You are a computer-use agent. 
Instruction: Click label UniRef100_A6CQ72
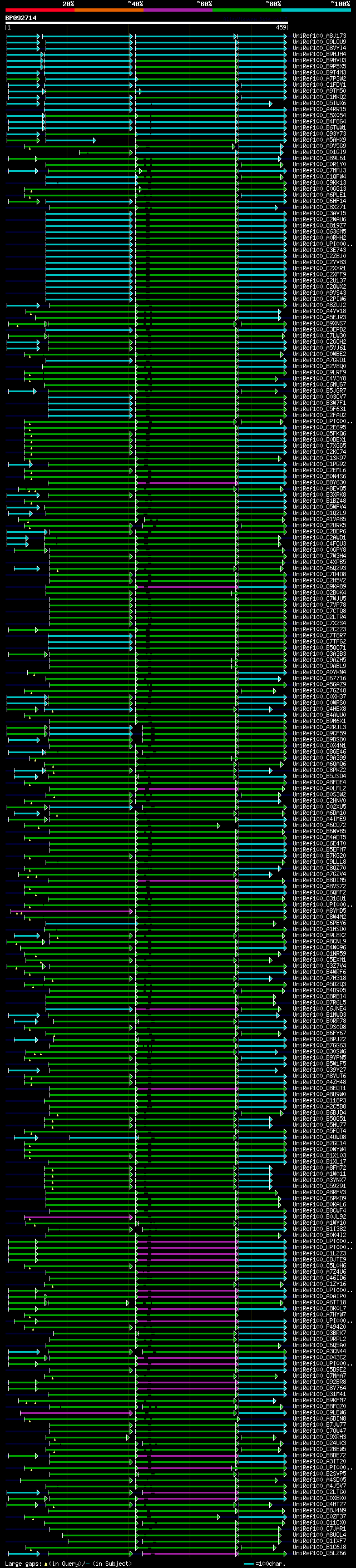[x=319, y=825]
